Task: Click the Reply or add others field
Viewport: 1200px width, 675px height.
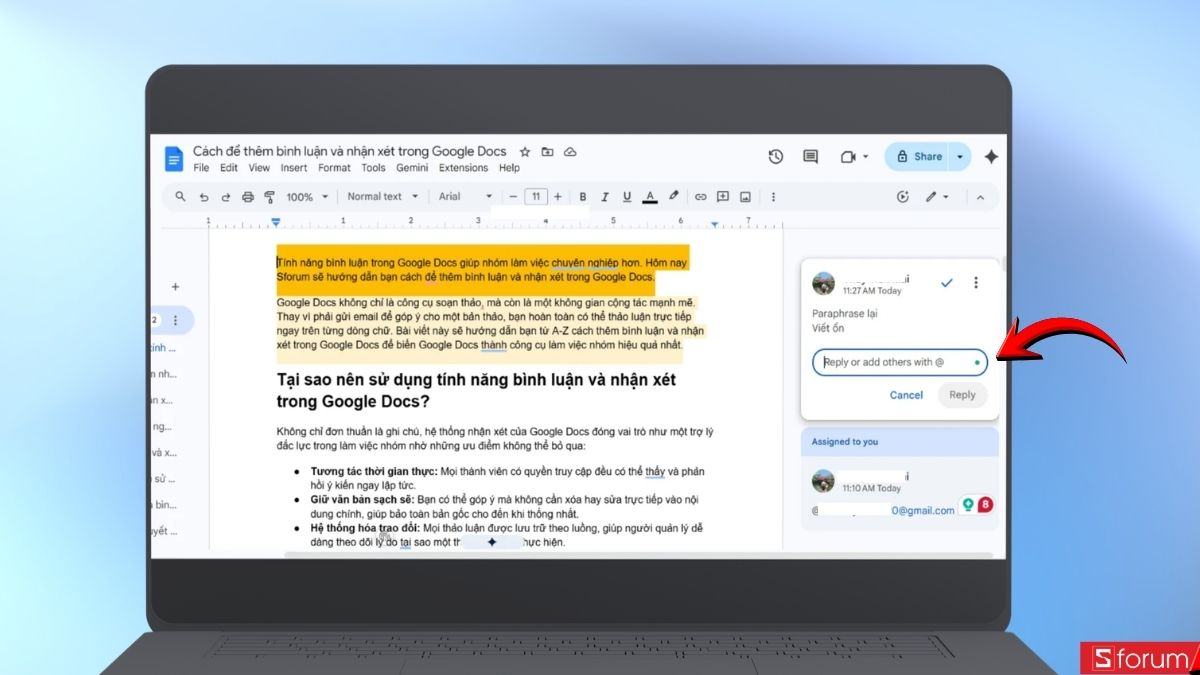Action: [900, 362]
